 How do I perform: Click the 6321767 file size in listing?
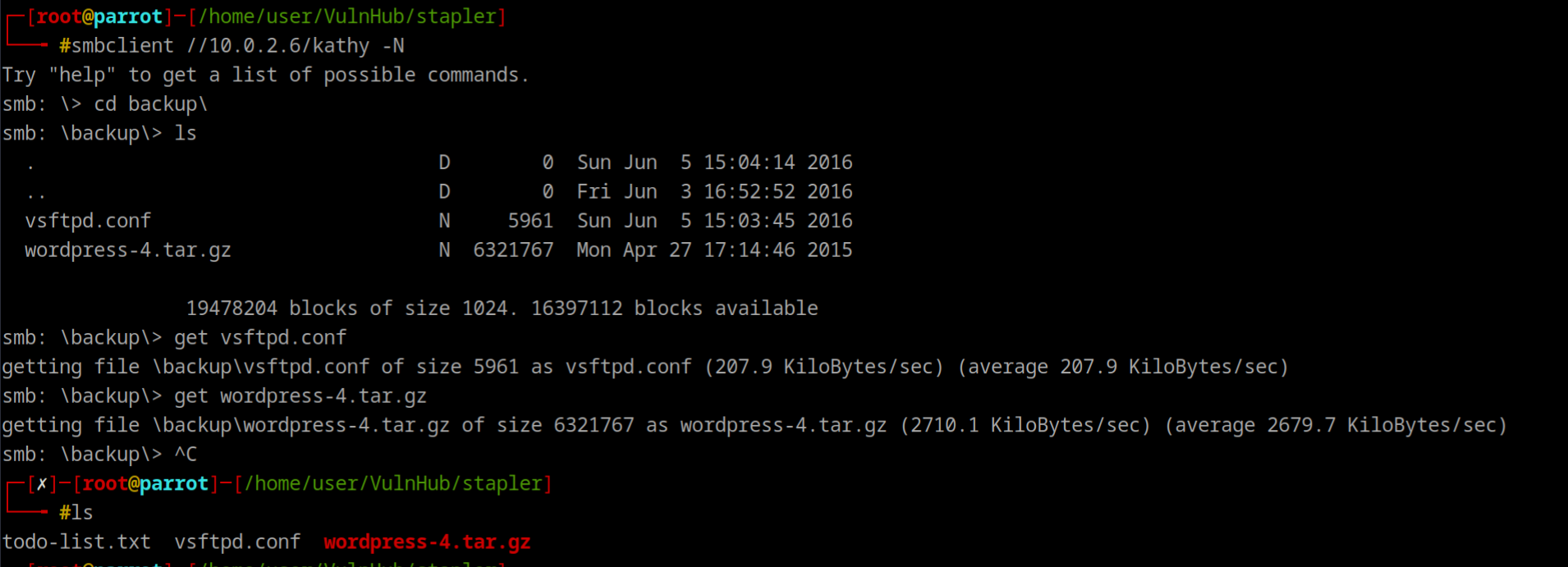513,250
